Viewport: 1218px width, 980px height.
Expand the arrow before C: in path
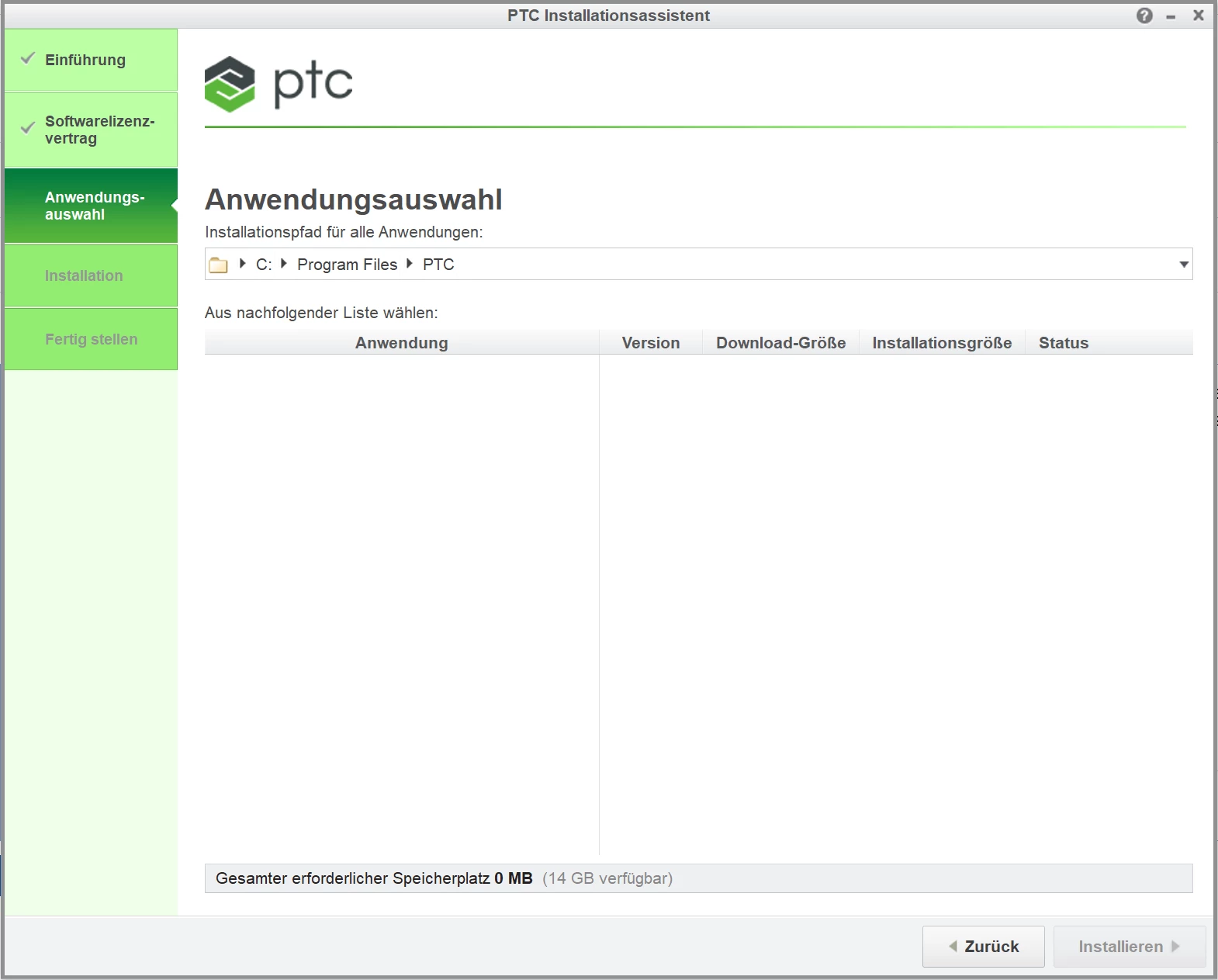(242, 264)
